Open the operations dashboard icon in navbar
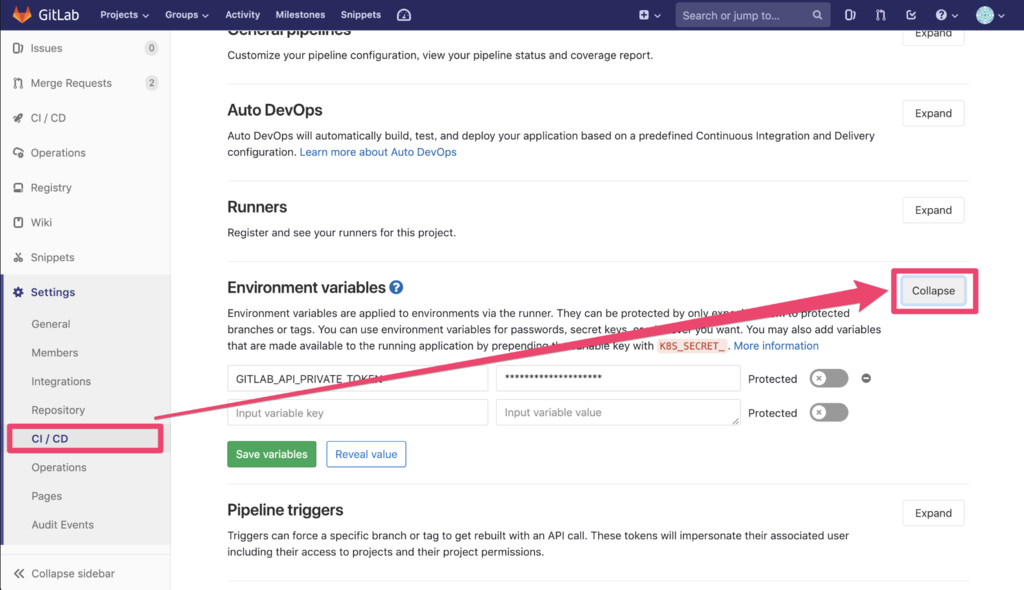The image size is (1024, 590). pos(404,15)
